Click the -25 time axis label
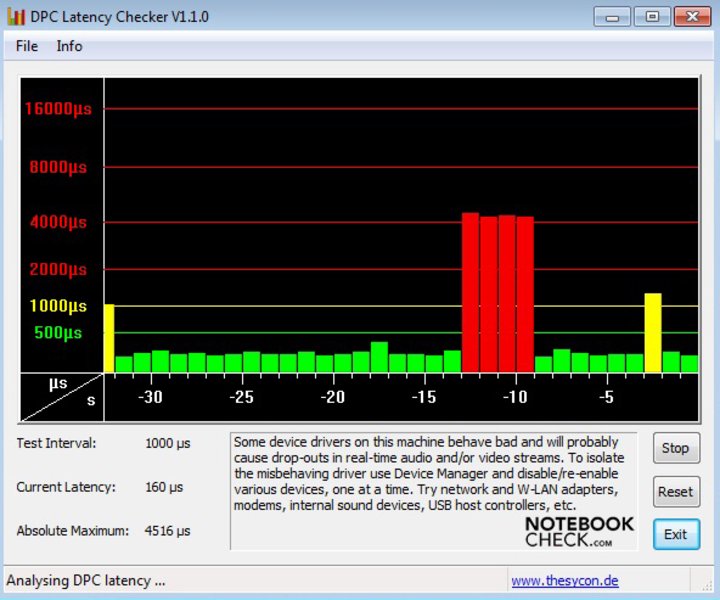 pyautogui.click(x=242, y=397)
